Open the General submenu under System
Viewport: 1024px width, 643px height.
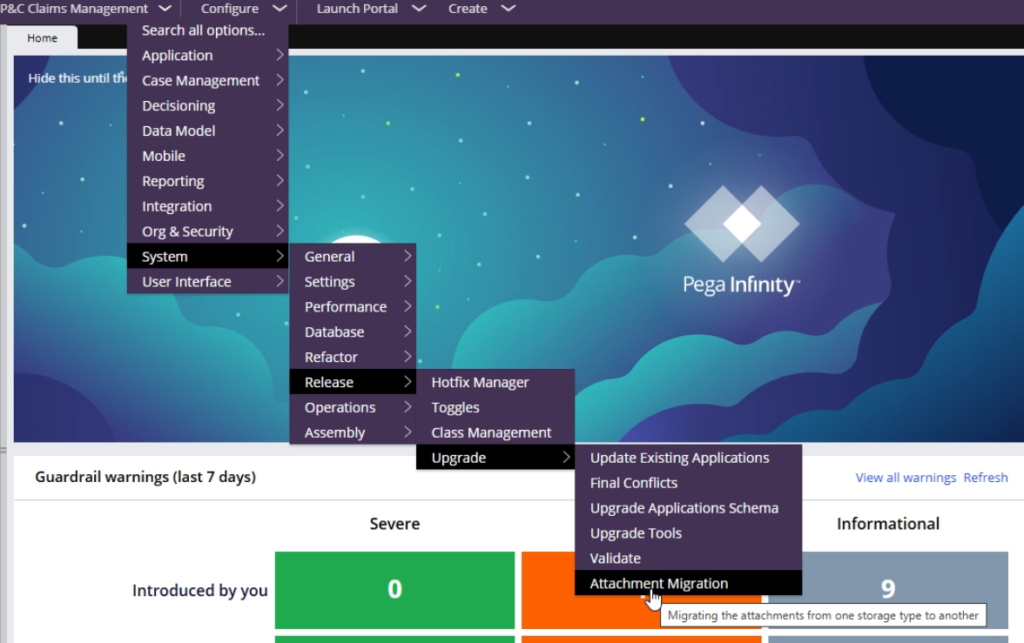(353, 257)
